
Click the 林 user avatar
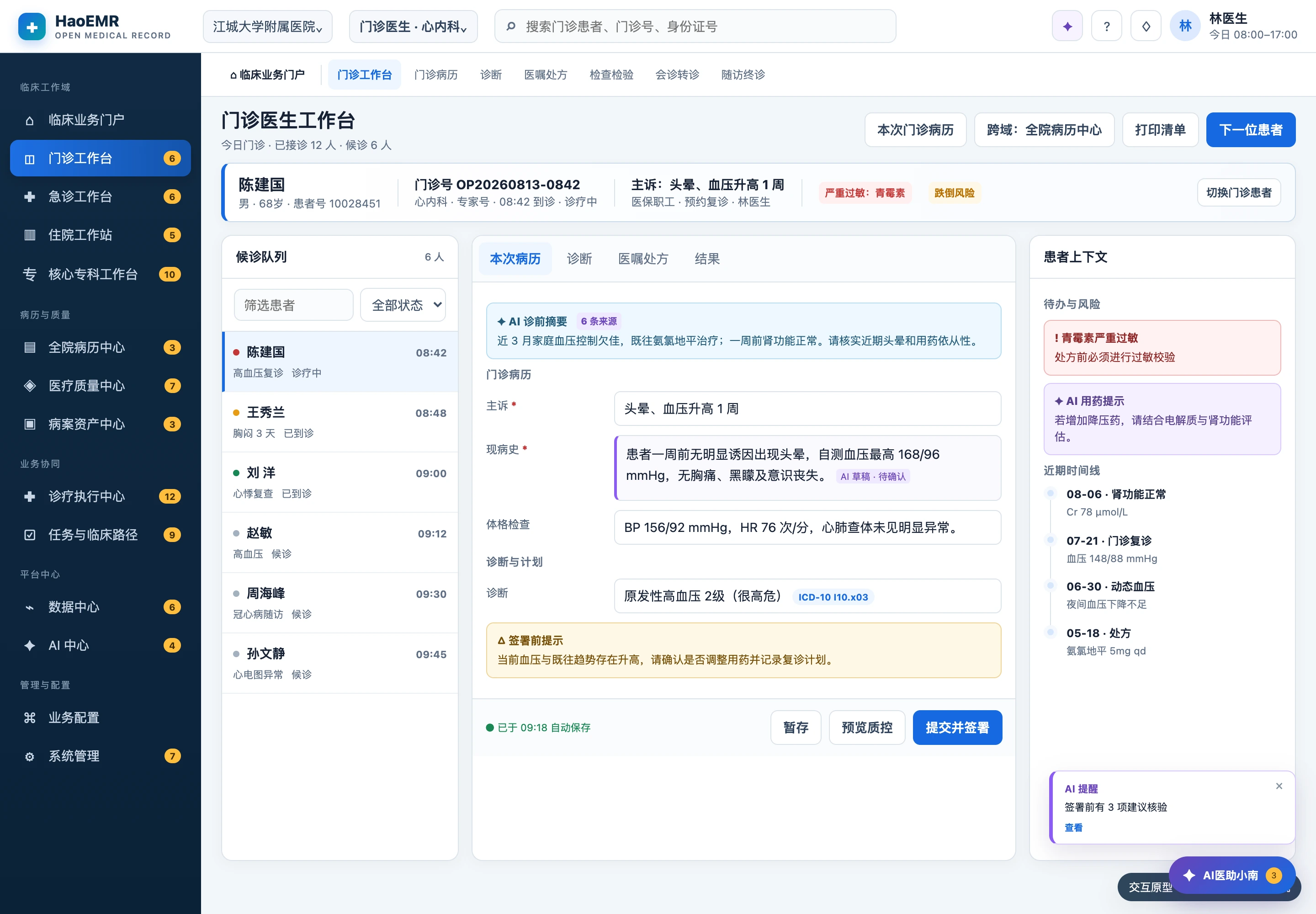[x=1185, y=27]
